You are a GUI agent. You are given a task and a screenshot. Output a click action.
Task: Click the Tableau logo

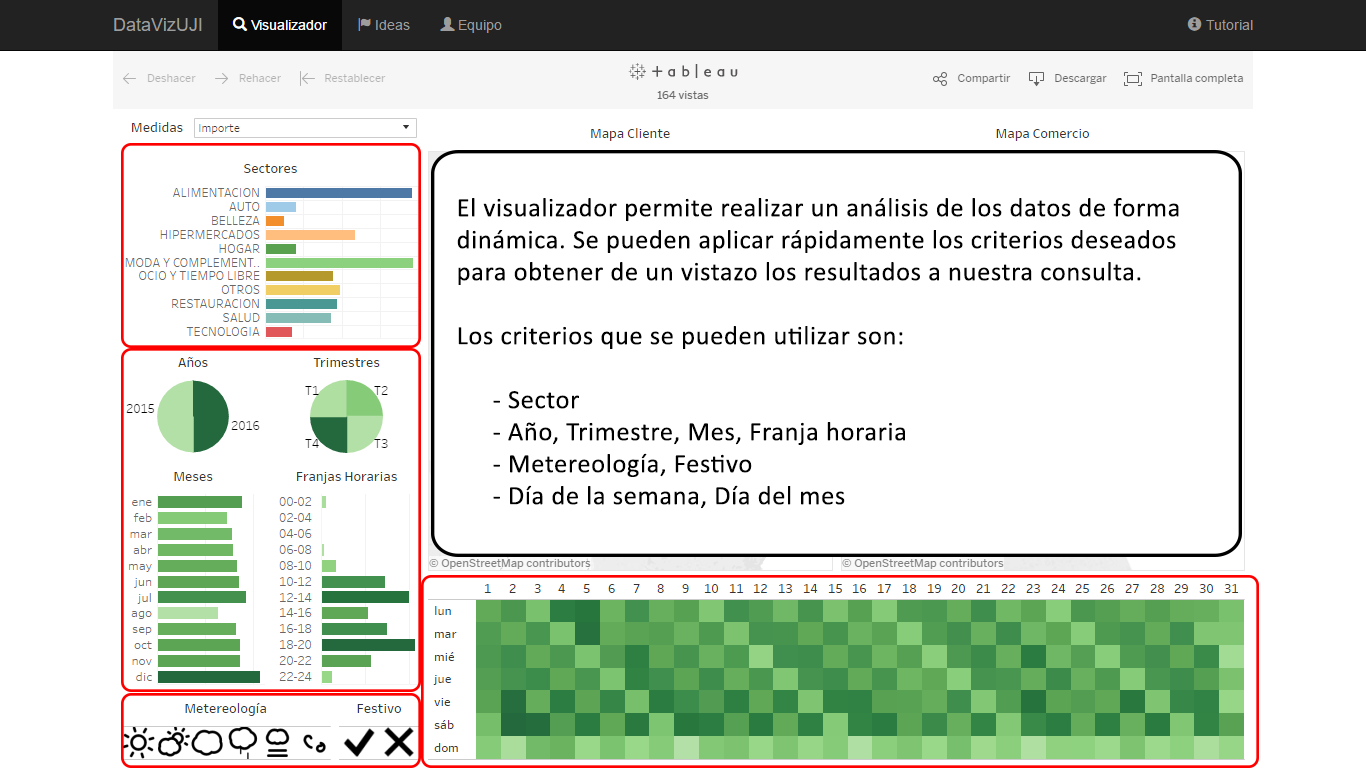683,72
